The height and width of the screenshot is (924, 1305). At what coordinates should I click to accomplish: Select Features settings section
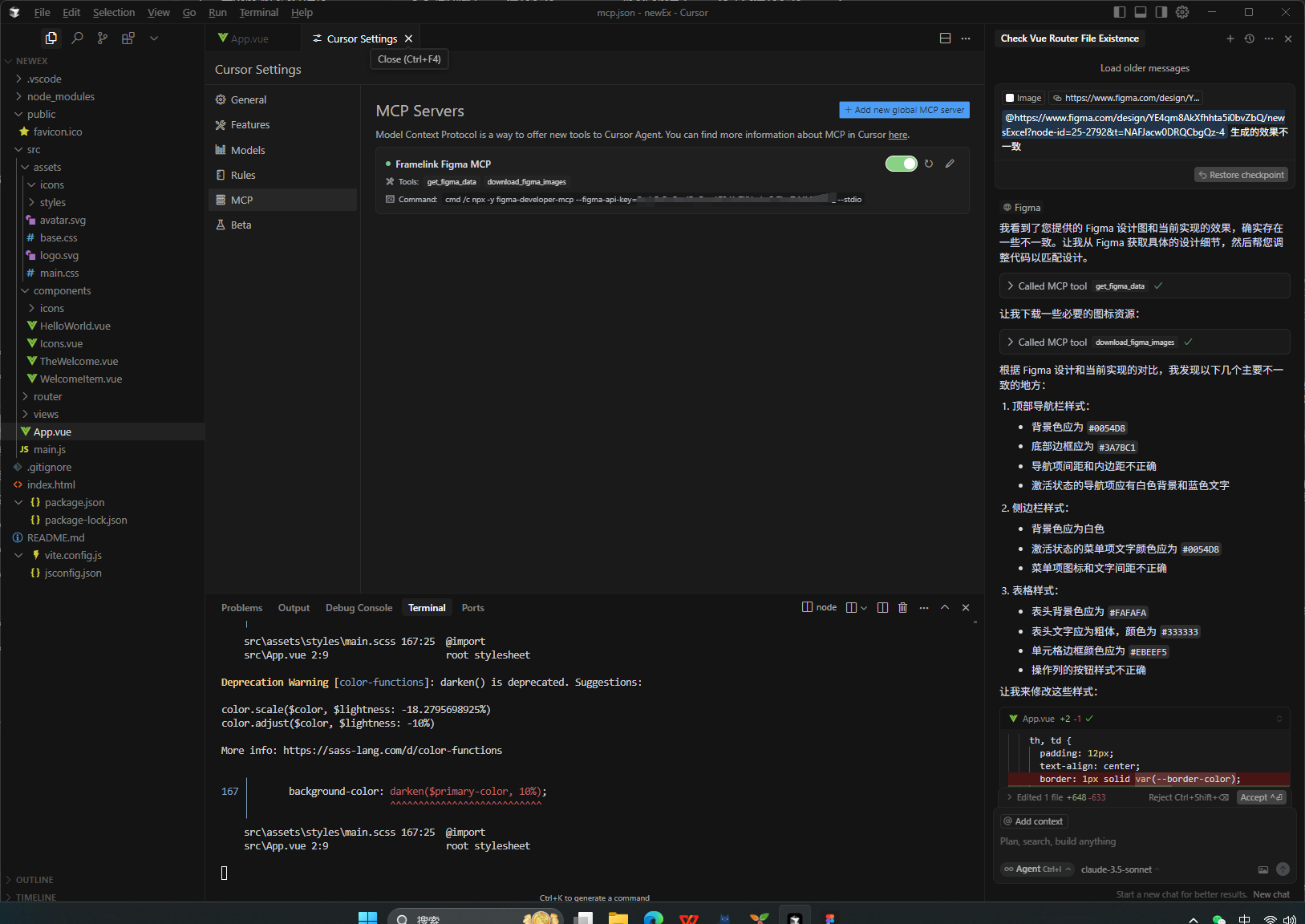pyautogui.click(x=282, y=124)
